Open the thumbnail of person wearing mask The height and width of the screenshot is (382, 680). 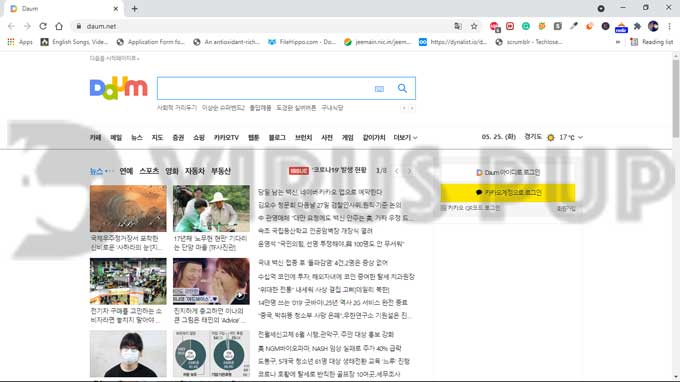click(128, 354)
